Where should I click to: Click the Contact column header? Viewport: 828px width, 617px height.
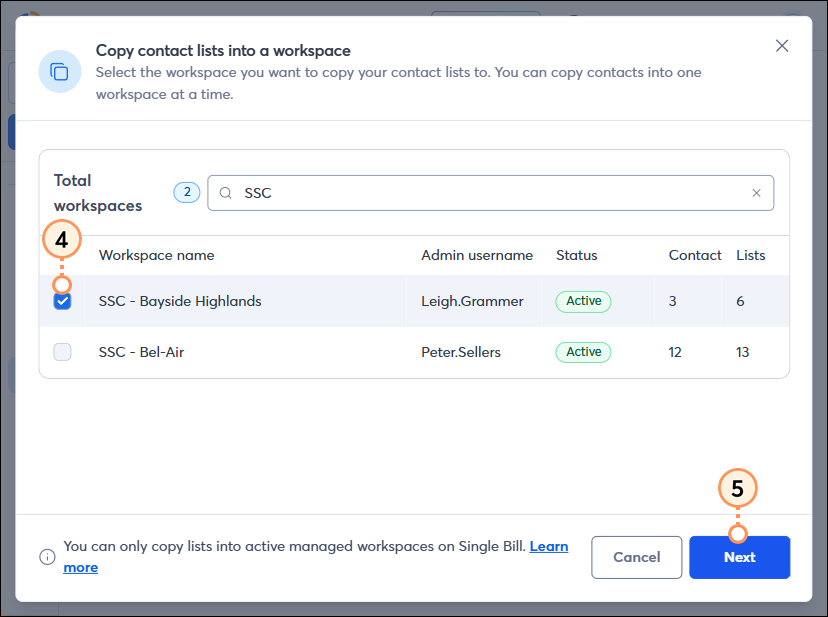coord(695,255)
